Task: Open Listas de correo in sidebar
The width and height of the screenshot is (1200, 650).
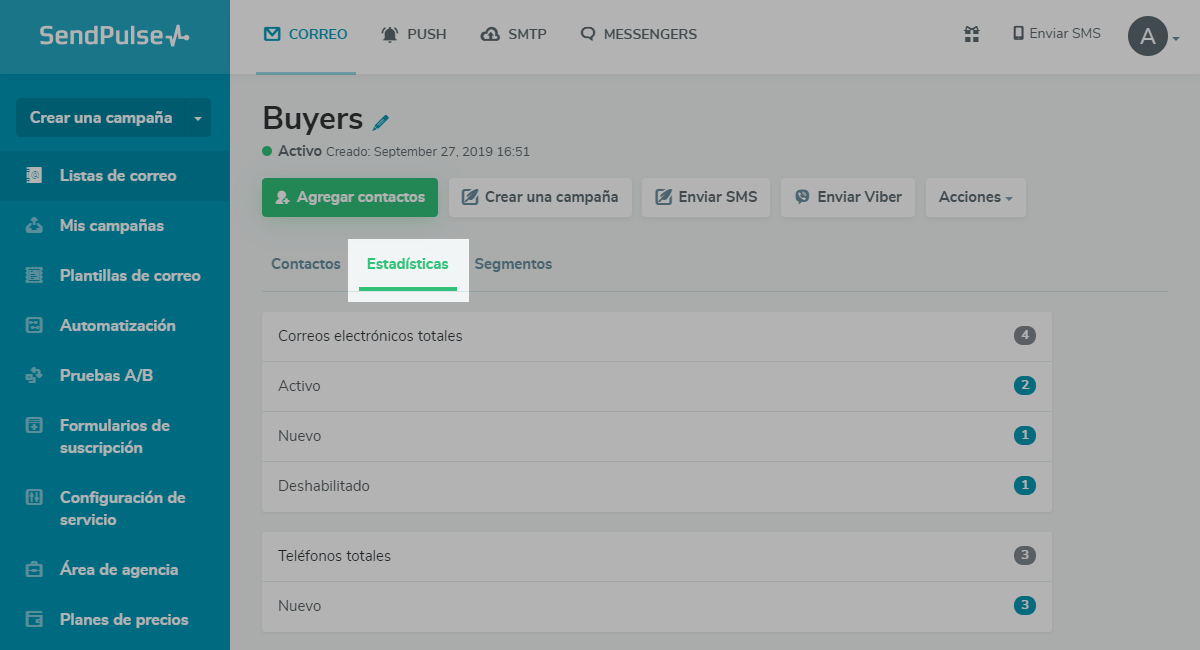Action: point(117,176)
